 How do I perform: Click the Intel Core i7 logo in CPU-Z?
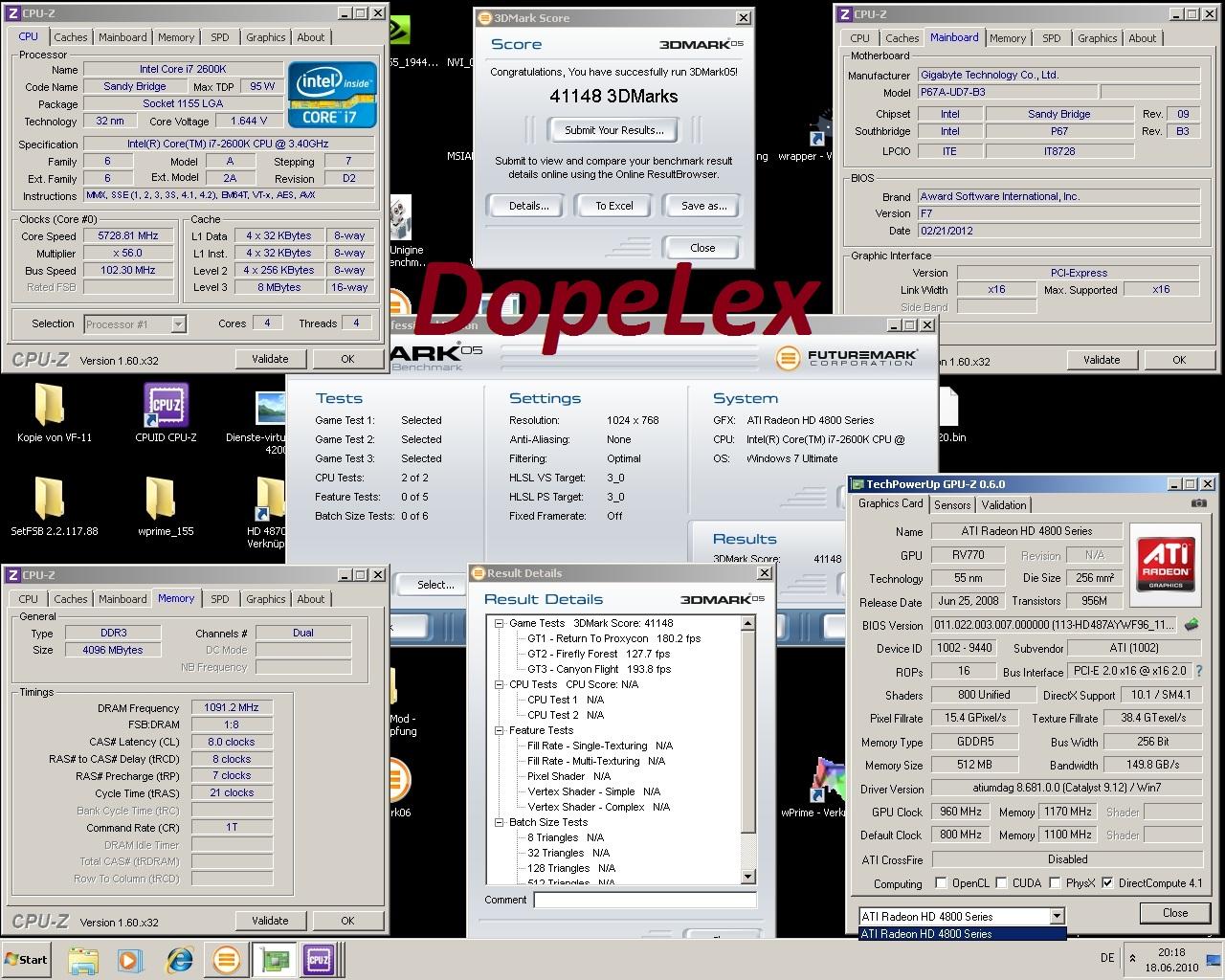tap(332, 96)
